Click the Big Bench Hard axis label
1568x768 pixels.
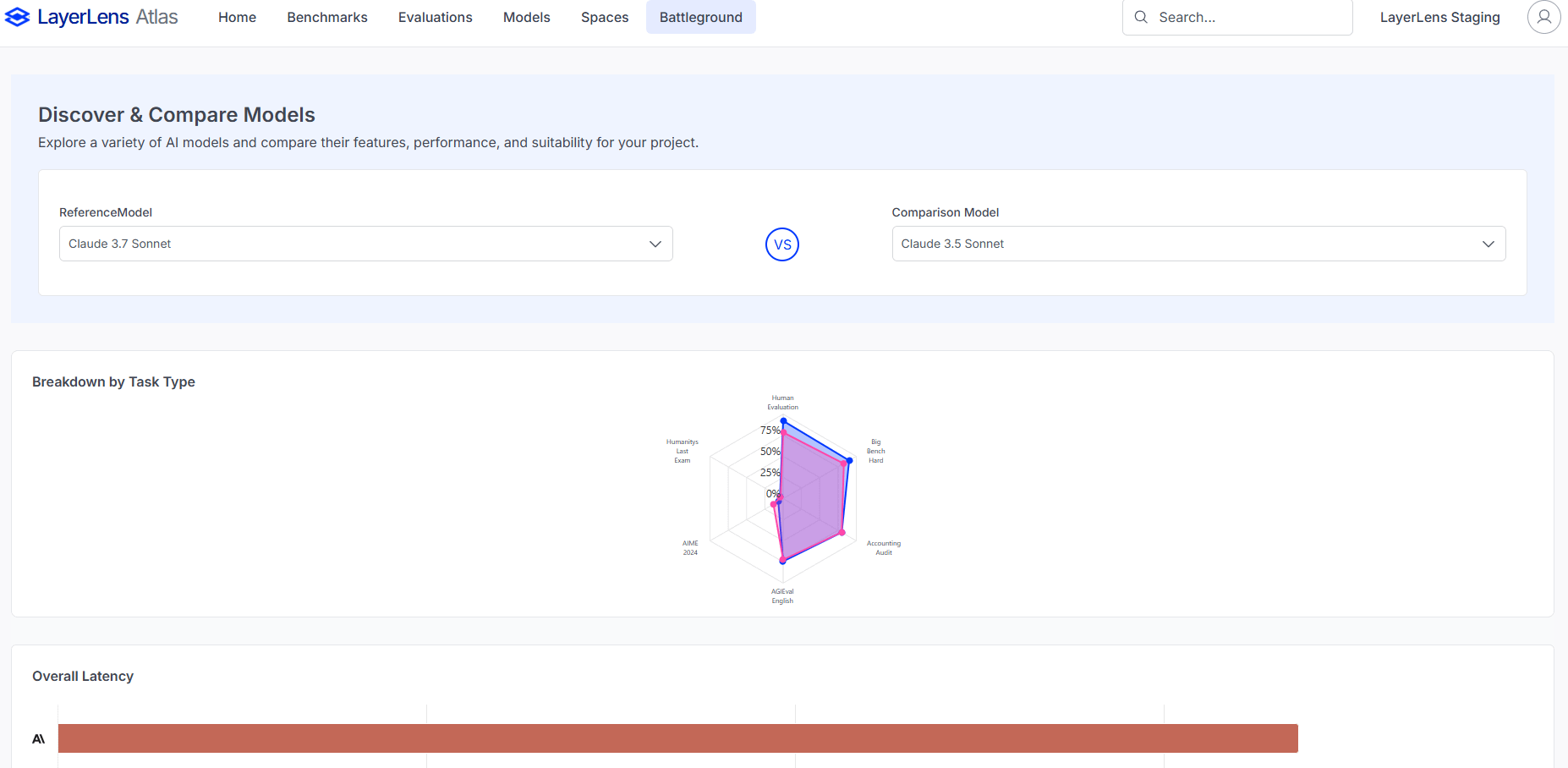pyautogui.click(x=876, y=451)
